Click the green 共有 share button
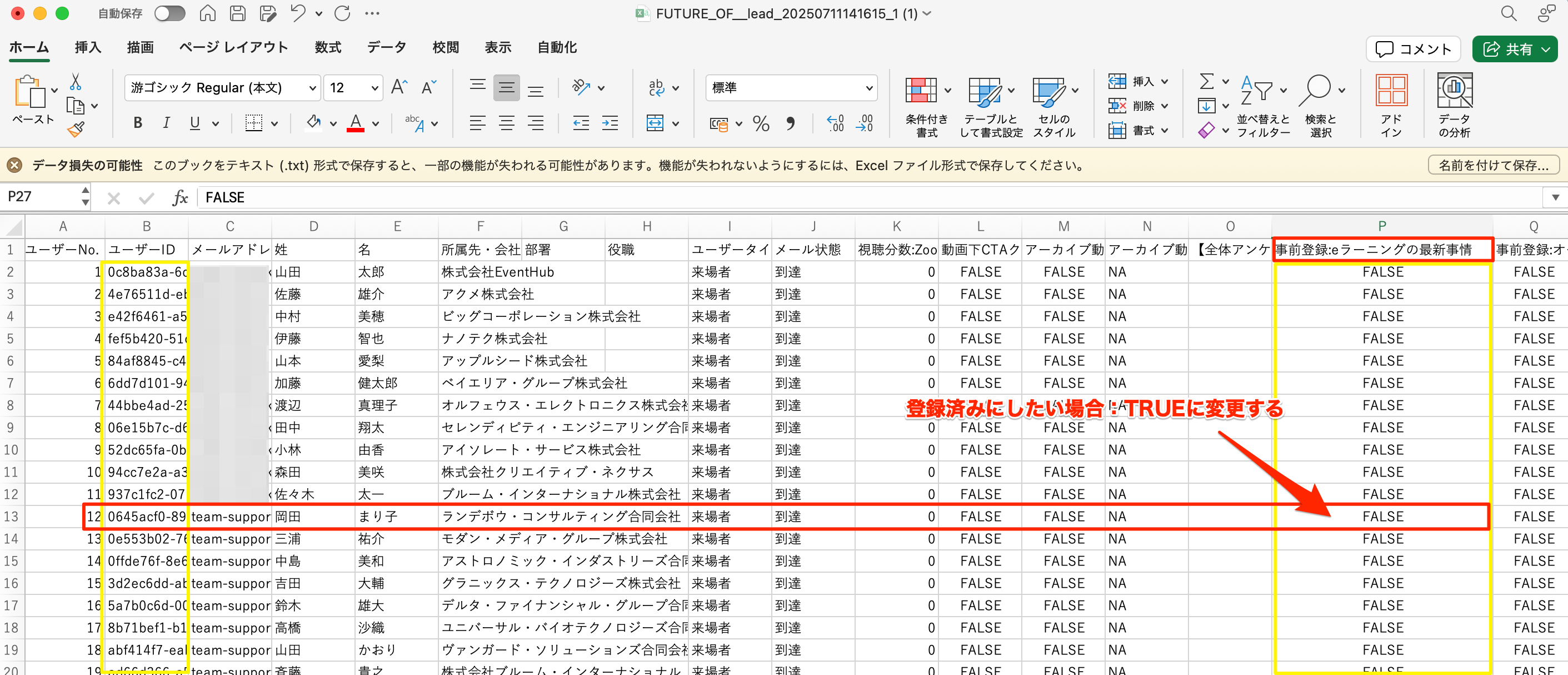The width and height of the screenshot is (1568, 675). tap(1515, 49)
